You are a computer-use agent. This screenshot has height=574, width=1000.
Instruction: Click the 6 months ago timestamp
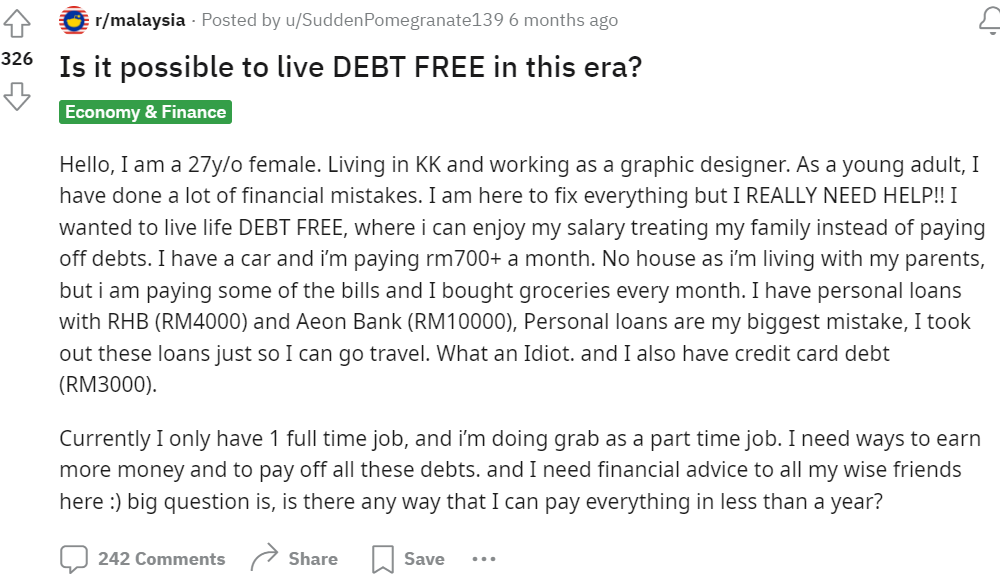563,20
